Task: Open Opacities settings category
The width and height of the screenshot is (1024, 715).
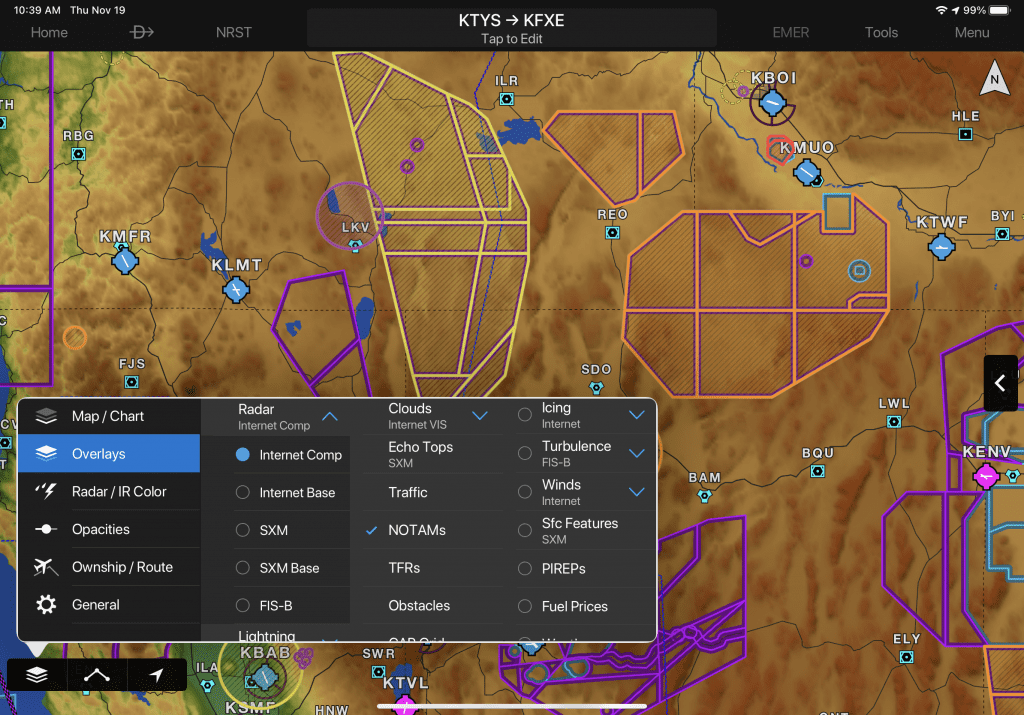Action: pyautogui.click(x=109, y=530)
